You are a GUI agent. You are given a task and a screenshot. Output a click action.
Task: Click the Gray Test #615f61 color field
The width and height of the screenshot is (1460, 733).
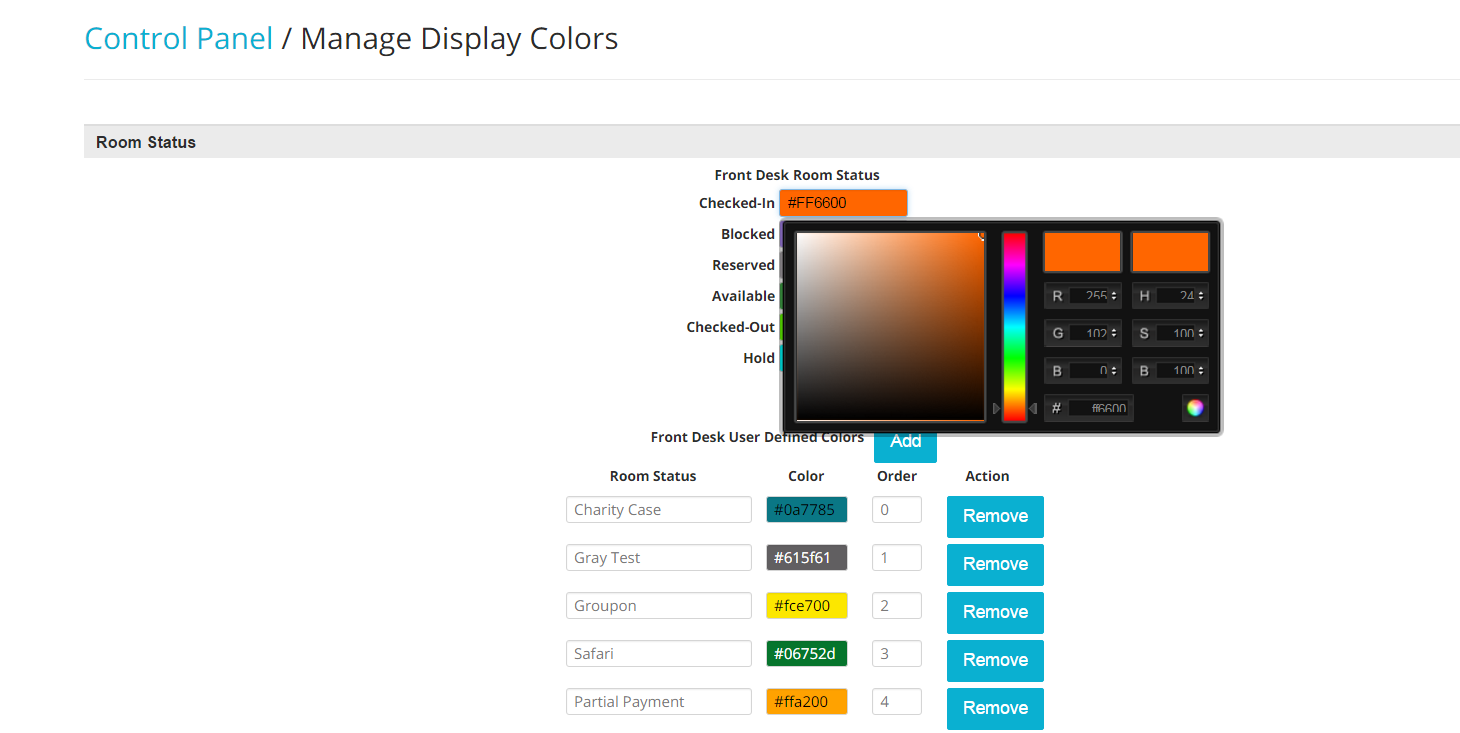pos(807,558)
